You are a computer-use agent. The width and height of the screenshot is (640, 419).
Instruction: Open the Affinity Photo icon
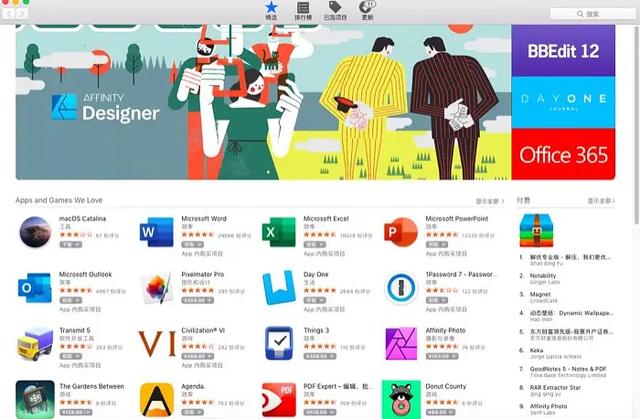click(x=401, y=344)
